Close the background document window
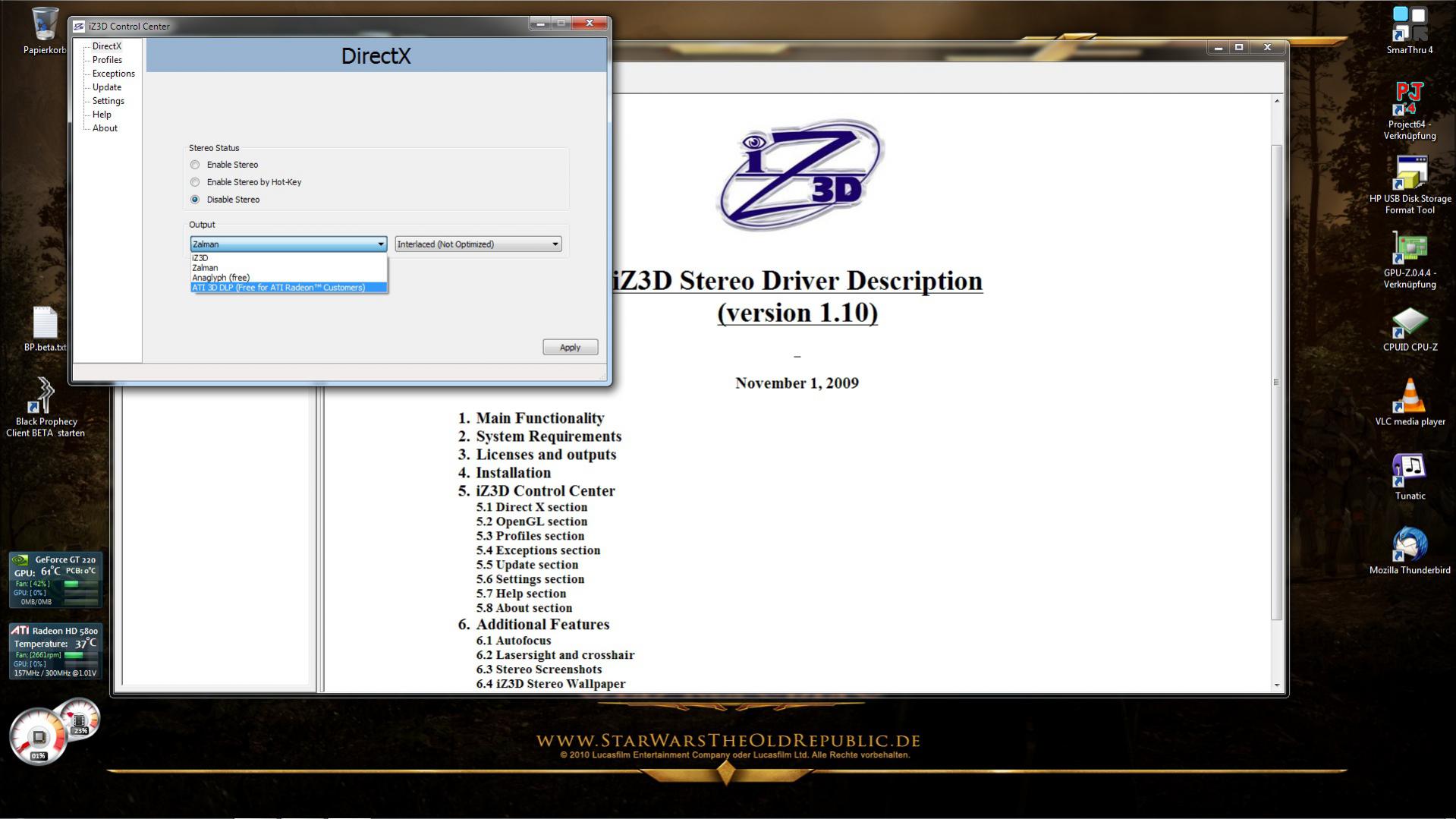 coord(1267,47)
